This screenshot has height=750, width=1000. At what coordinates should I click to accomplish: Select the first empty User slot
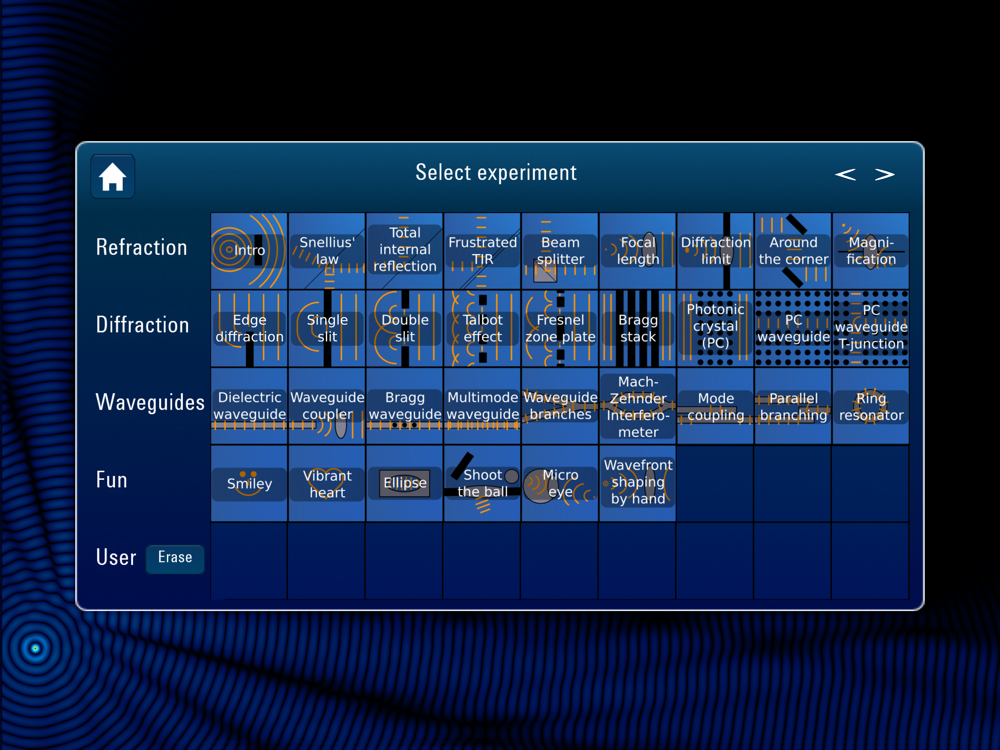tap(249, 561)
